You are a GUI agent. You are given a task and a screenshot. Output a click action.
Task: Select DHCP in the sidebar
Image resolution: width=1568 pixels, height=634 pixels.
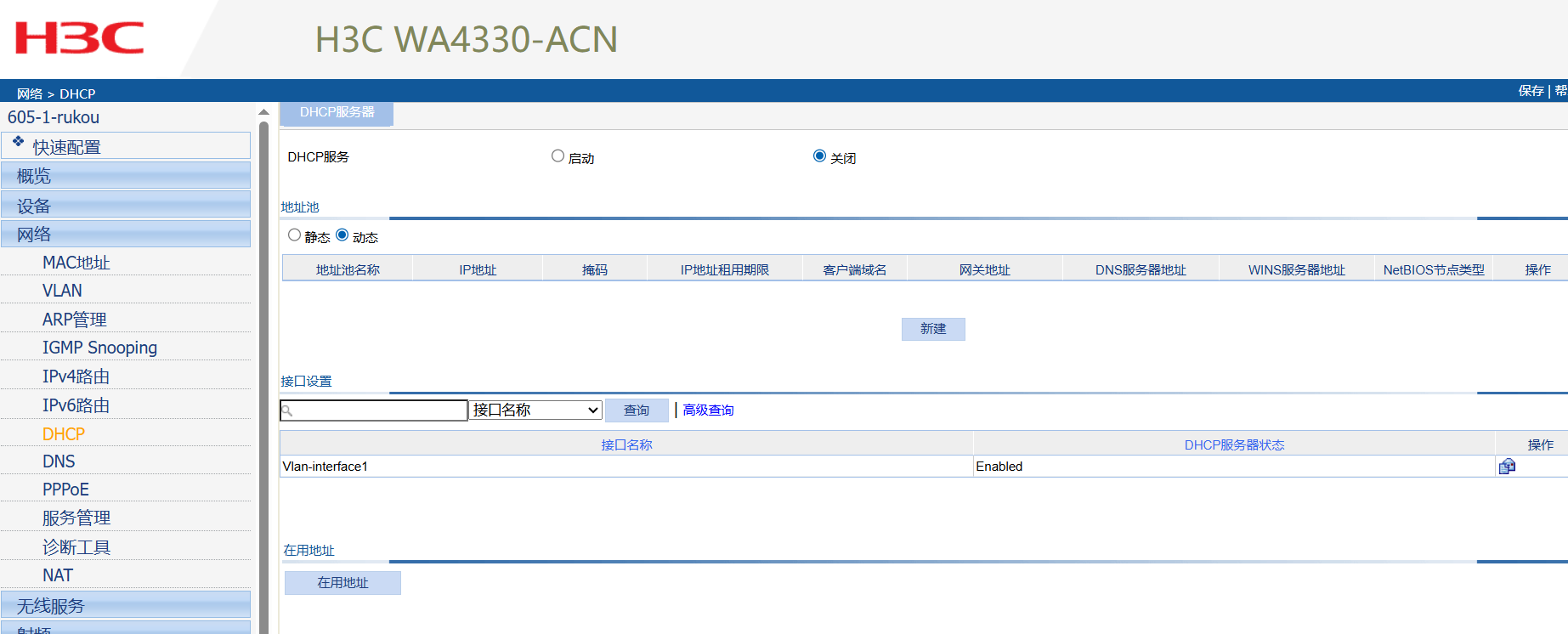[x=64, y=434]
